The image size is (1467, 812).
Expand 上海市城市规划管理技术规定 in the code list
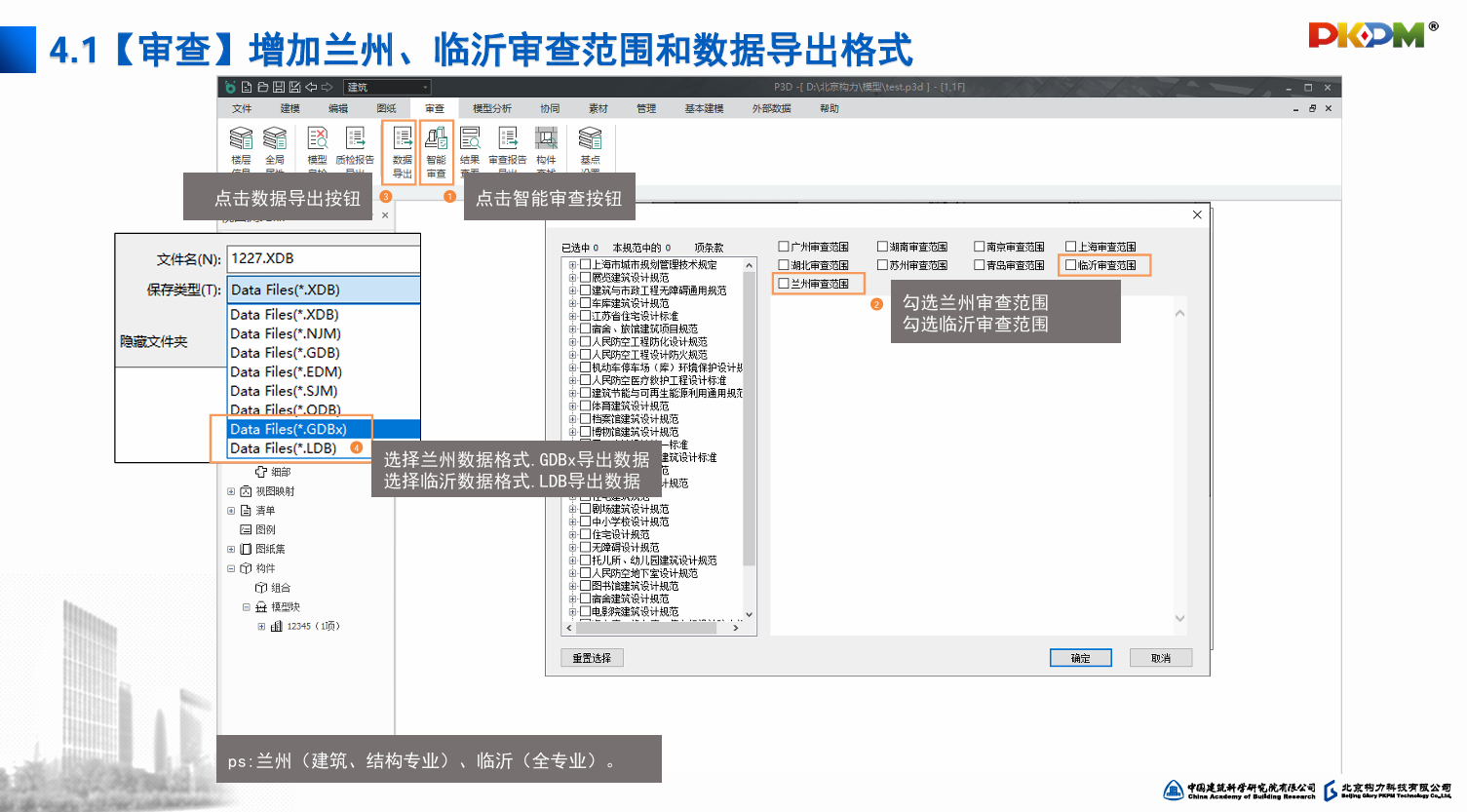[572, 264]
